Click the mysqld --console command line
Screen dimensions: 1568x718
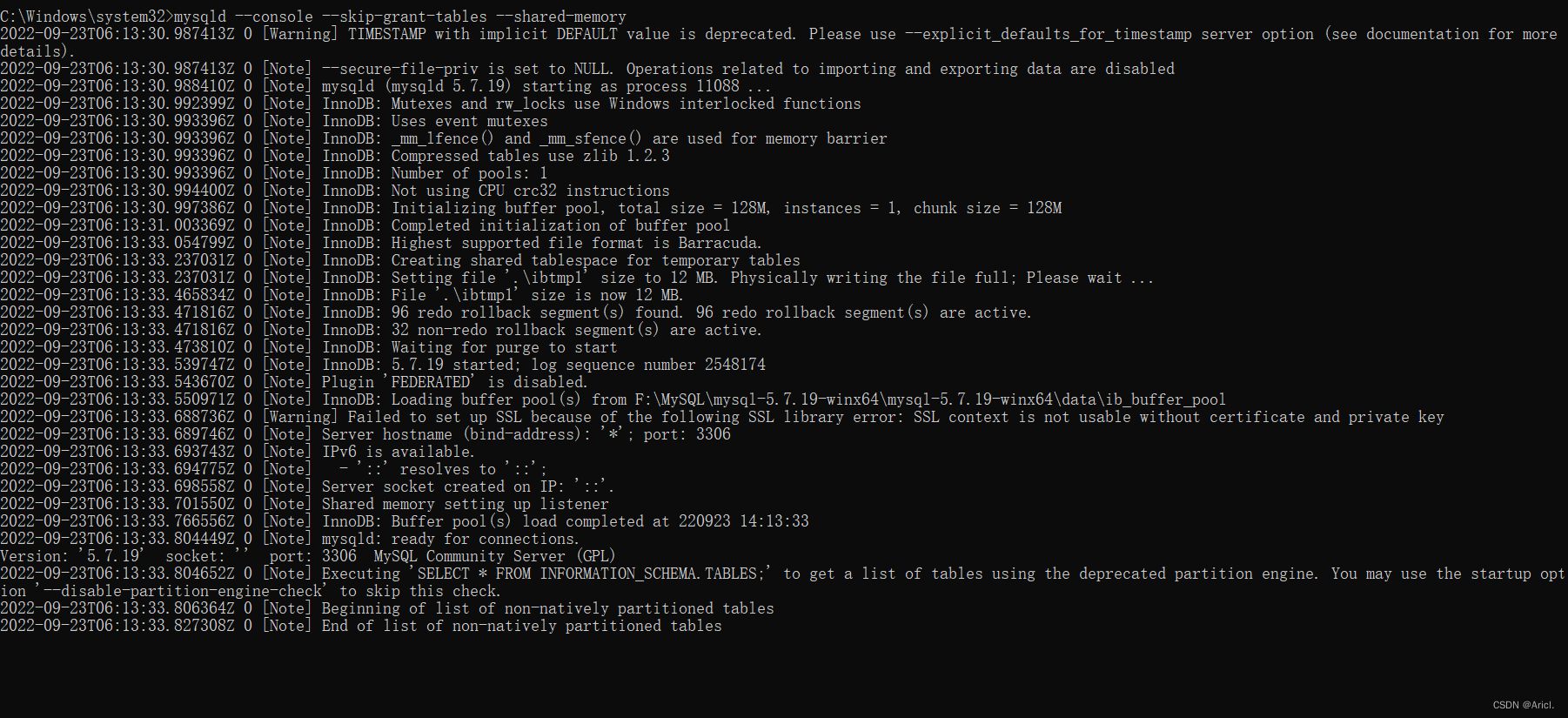(313, 17)
